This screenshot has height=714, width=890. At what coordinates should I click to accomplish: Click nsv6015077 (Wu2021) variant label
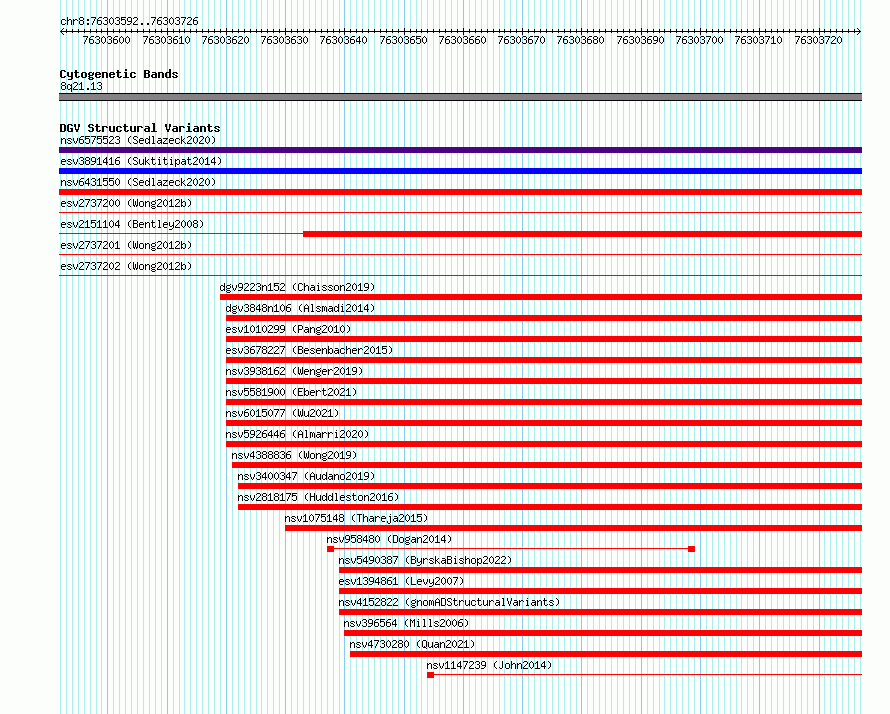coord(282,413)
